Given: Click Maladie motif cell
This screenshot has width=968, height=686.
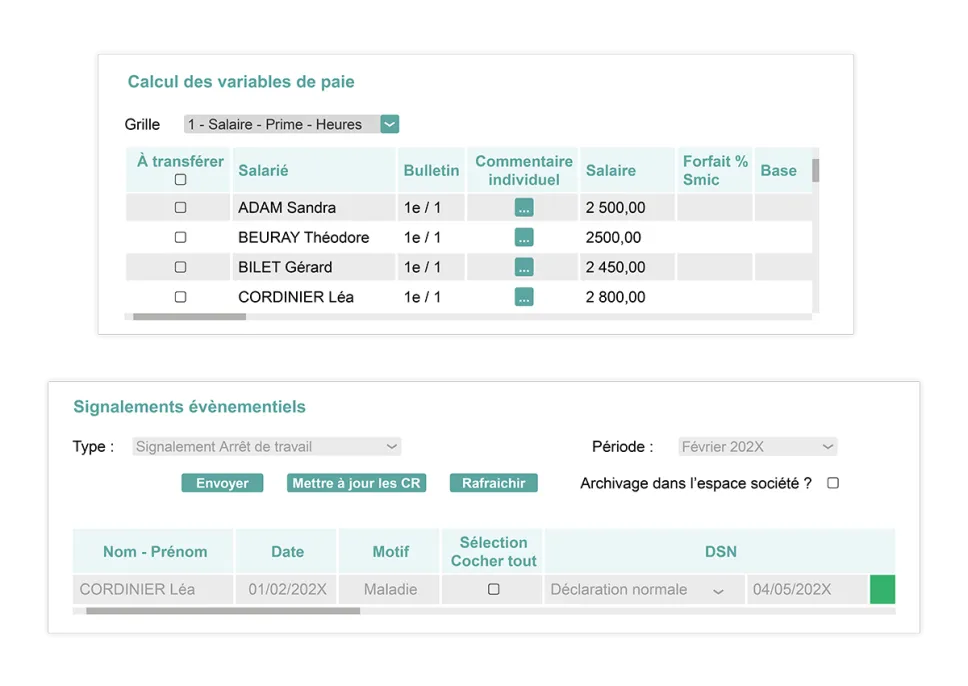Looking at the screenshot, I should 390,589.
